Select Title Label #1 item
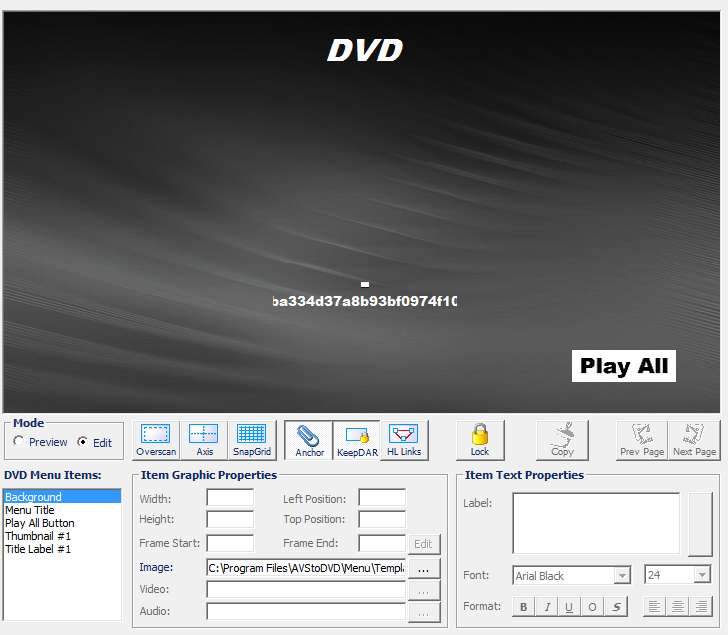 62,549
